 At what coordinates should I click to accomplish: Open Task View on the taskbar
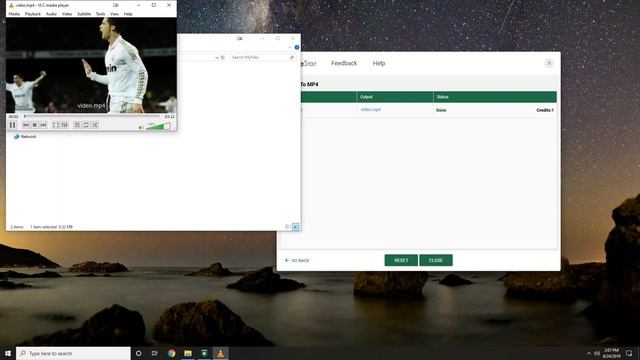155,353
